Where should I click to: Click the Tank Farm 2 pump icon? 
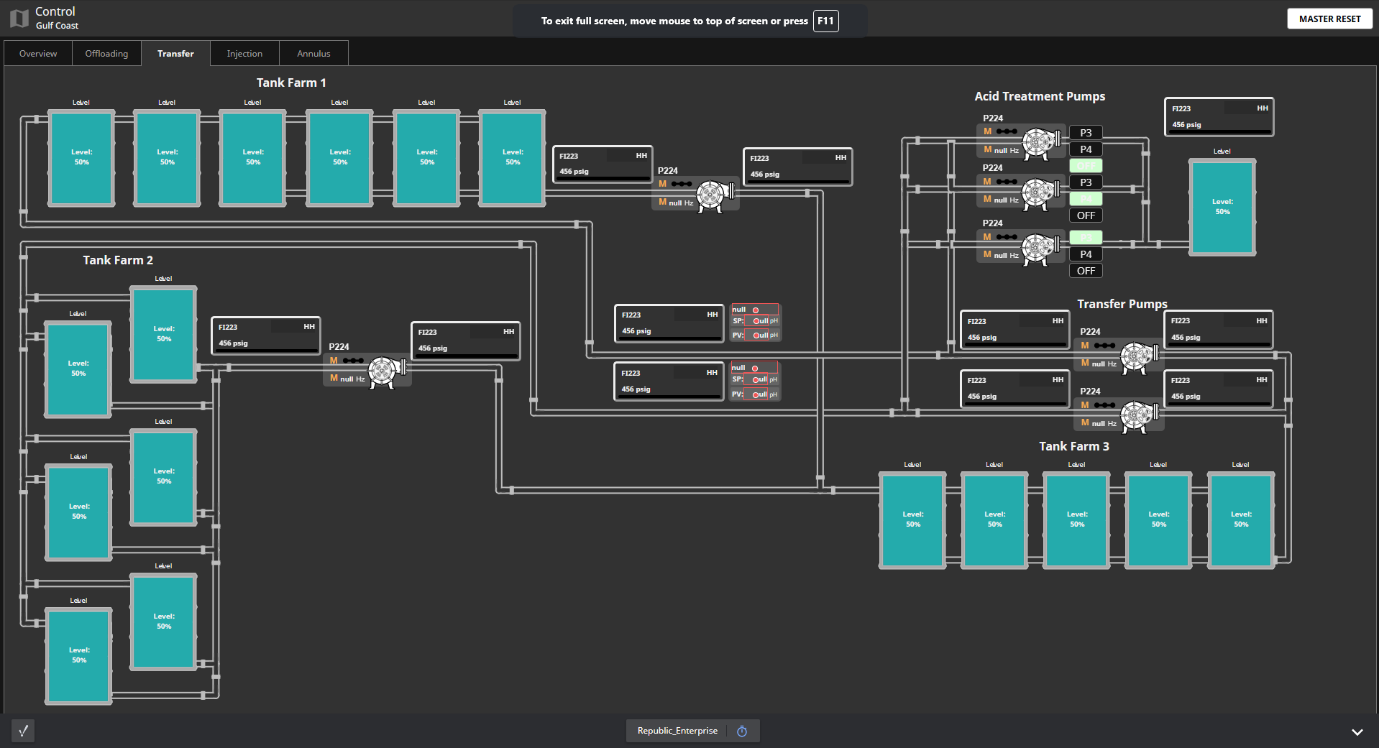(385, 371)
